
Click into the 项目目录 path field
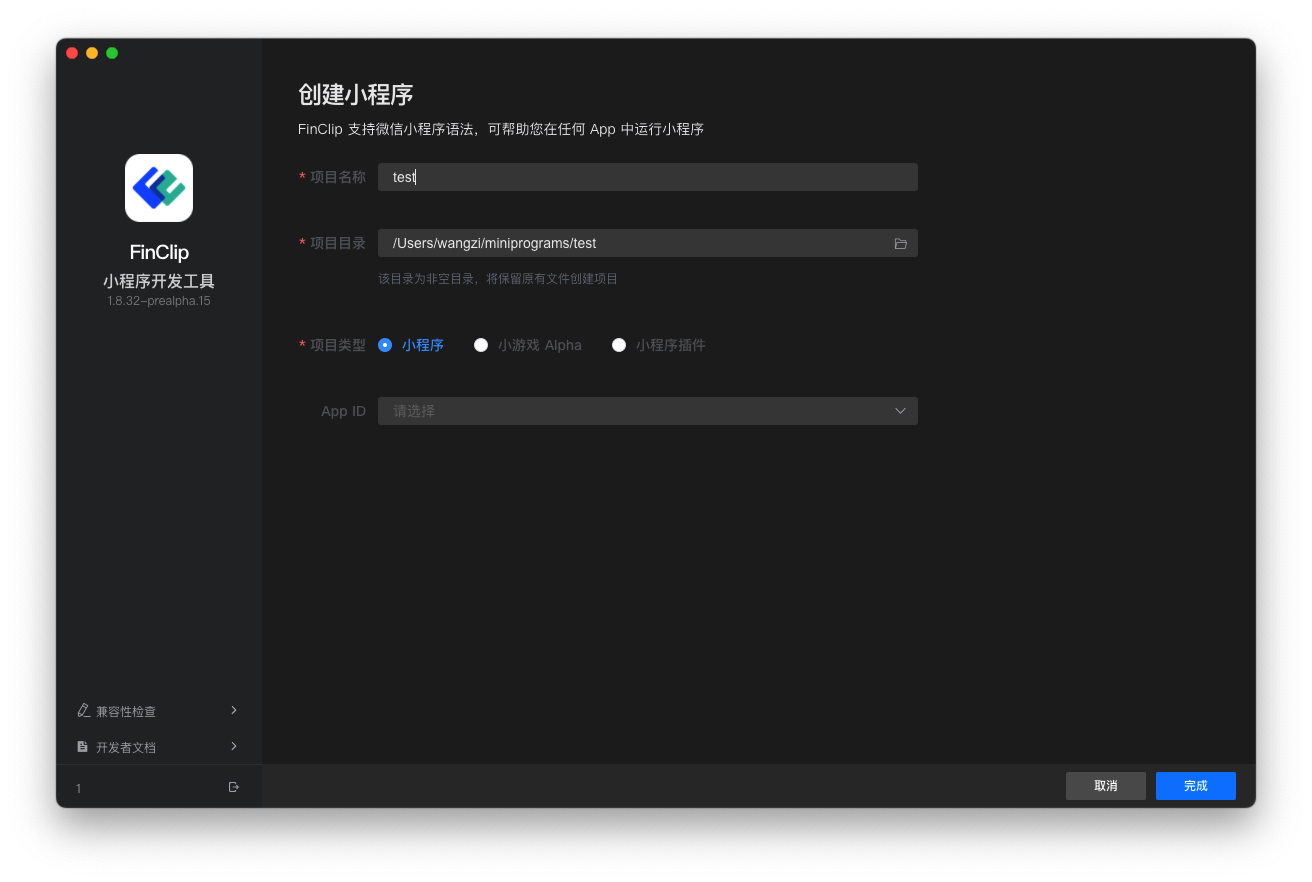coord(630,243)
